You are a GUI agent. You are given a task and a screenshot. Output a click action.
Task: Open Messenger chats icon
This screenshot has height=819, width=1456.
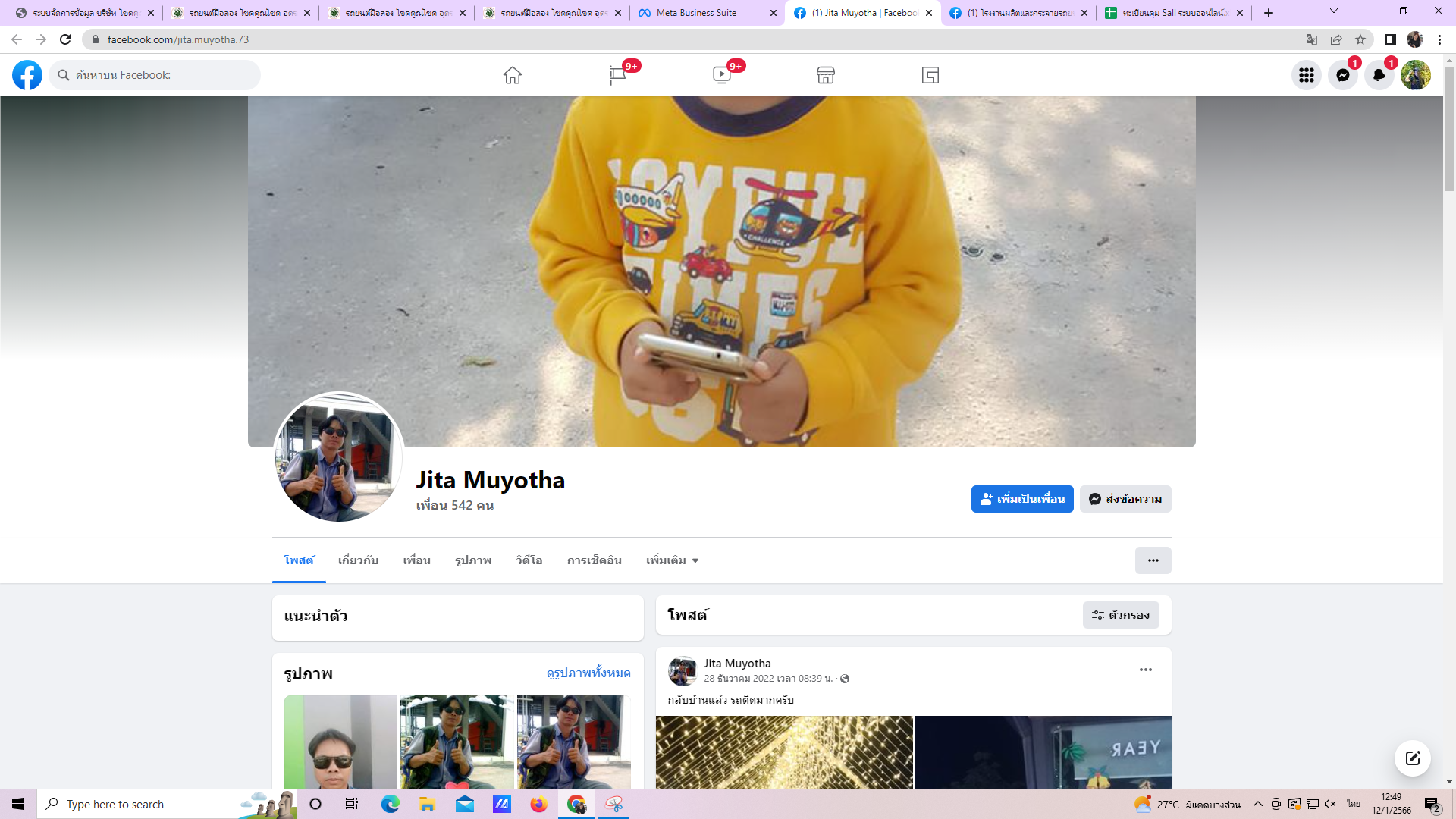pos(1342,75)
